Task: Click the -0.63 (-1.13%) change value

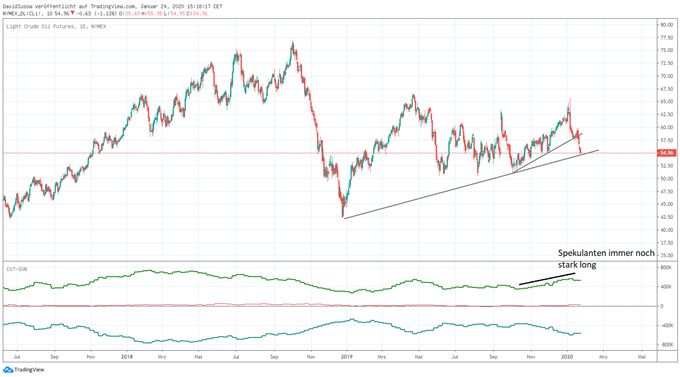Action: (x=96, y=13)
